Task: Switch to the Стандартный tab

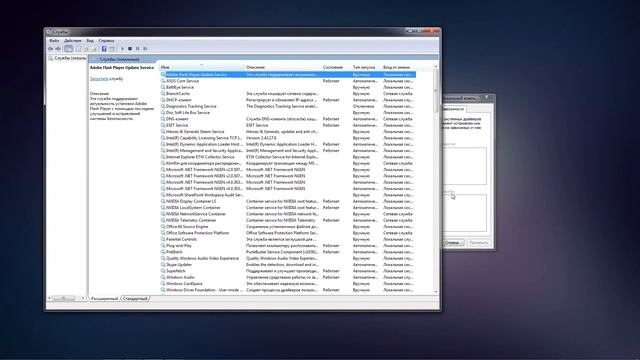Action: point(135,299)
